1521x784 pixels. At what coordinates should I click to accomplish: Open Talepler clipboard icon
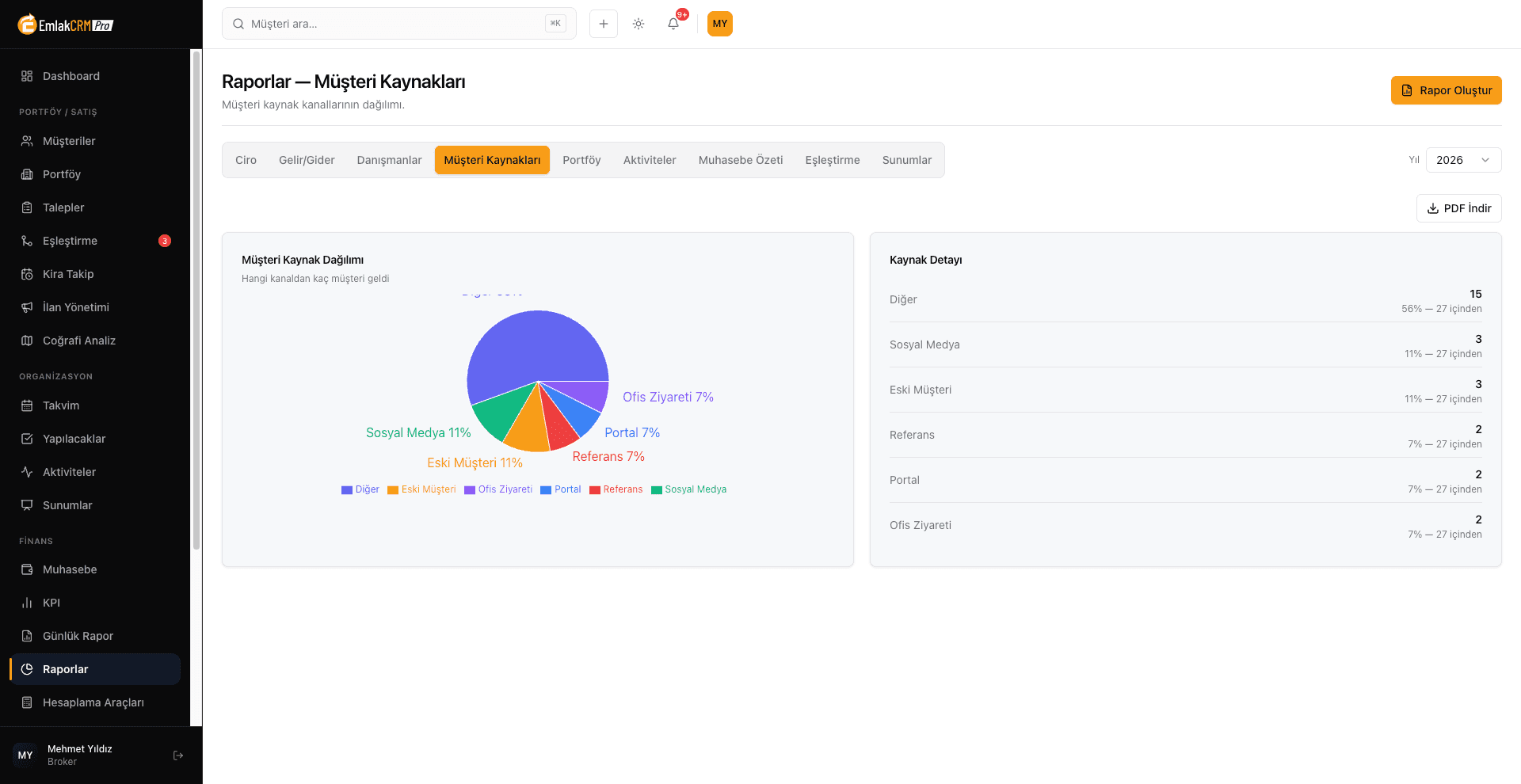tap(27, 207)
